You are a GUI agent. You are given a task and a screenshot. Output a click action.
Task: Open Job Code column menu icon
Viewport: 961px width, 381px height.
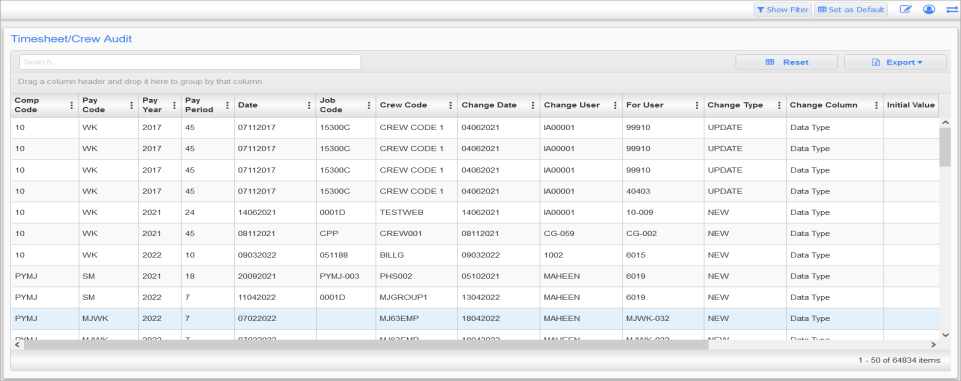(x=368, y=105)
